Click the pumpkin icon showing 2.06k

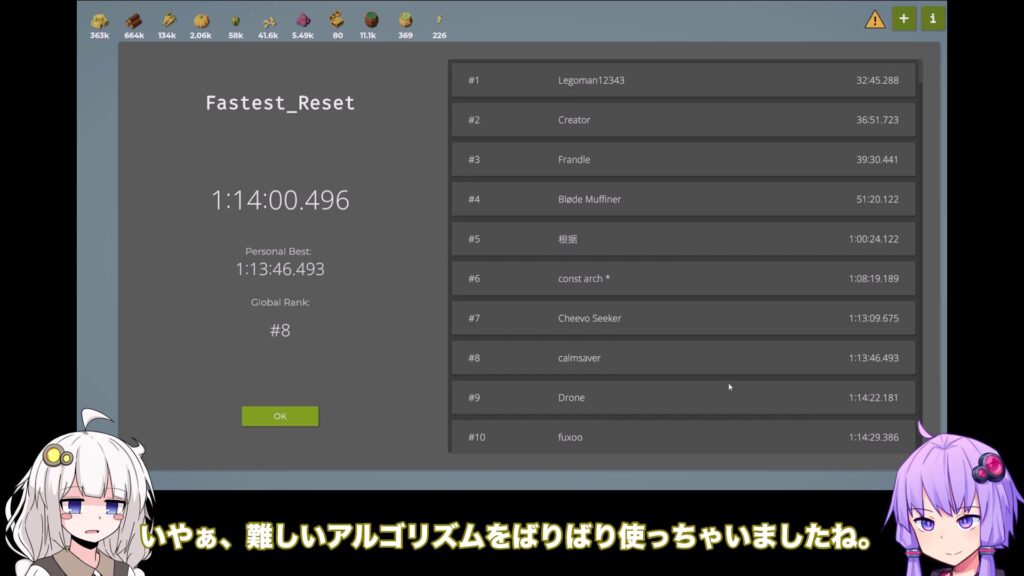(201, 21)
